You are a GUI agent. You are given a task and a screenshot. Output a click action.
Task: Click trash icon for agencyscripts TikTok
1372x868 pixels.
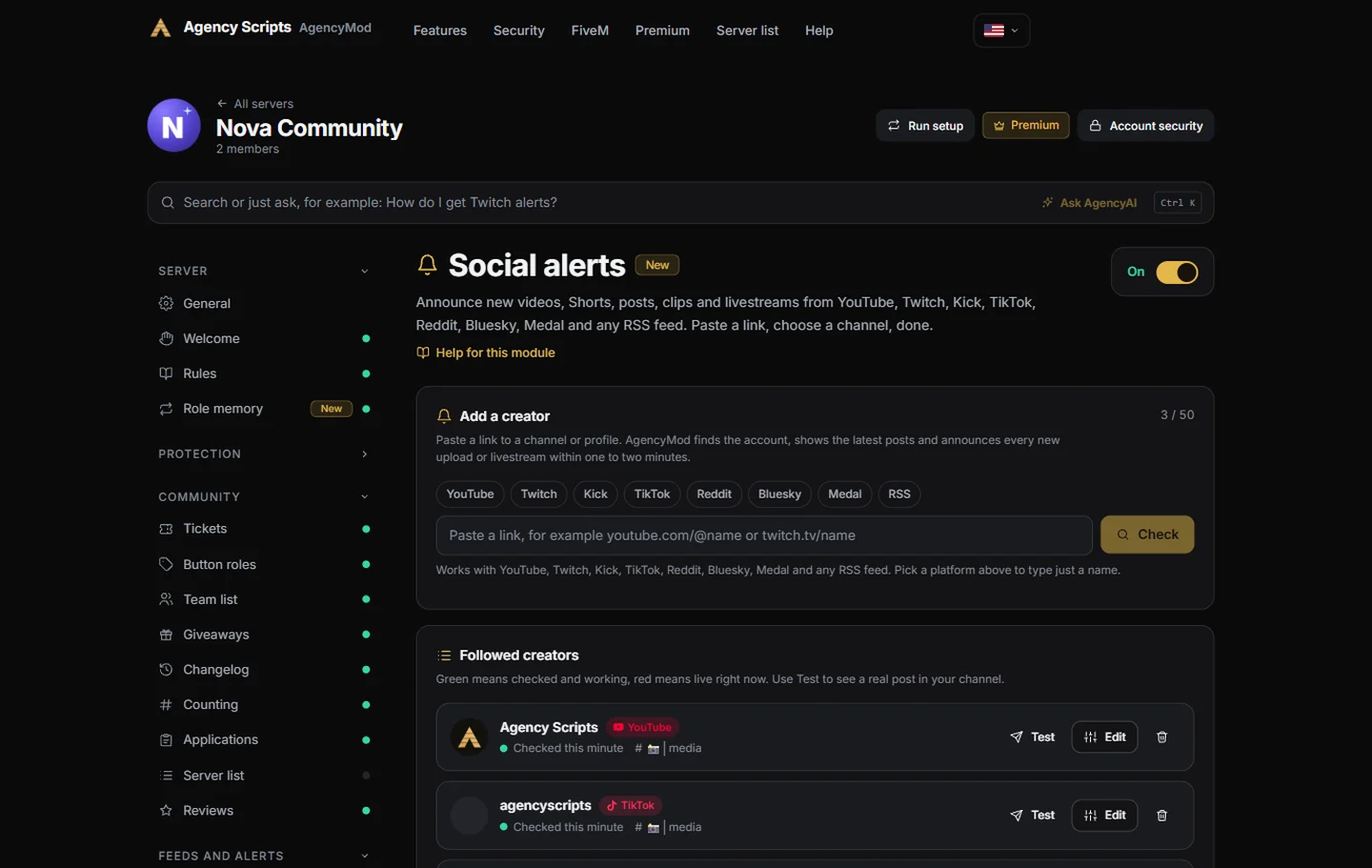[1161, 815]
